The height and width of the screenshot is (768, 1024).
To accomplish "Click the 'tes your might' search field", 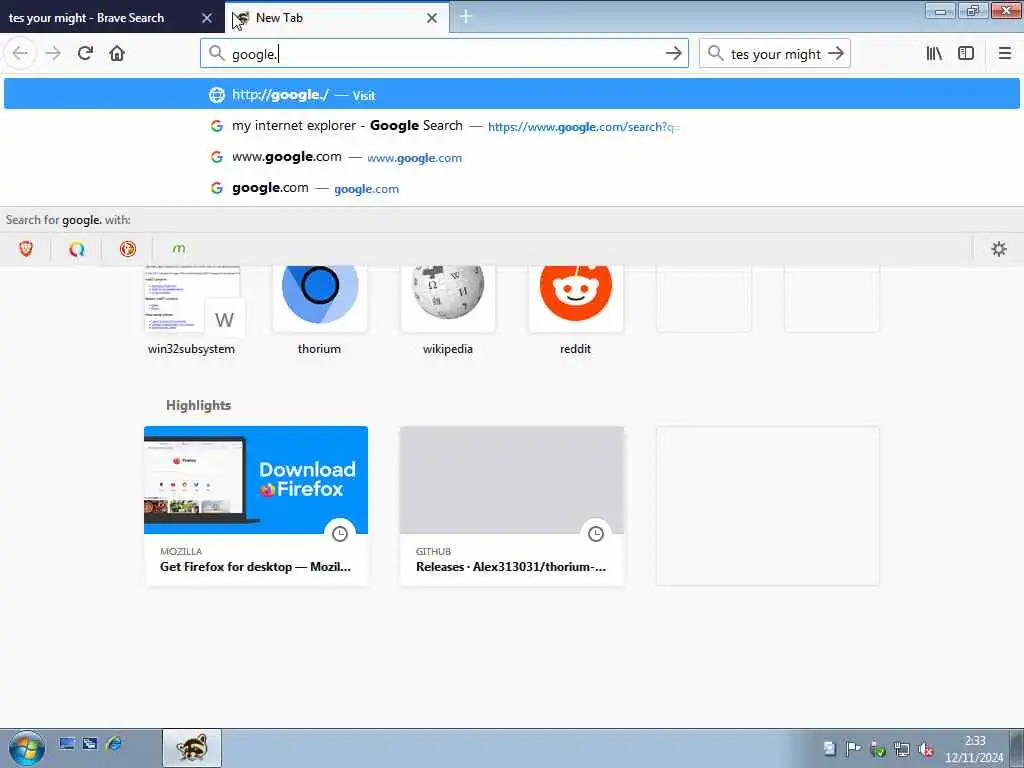I will [x=775, y=54].
